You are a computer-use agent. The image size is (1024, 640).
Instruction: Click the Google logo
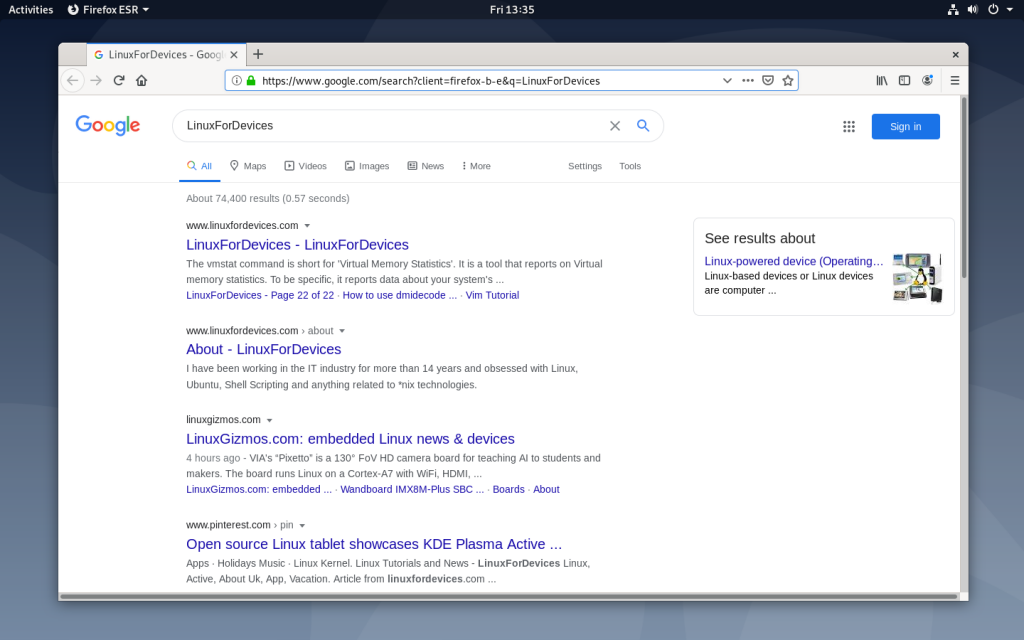pos(108,125)
